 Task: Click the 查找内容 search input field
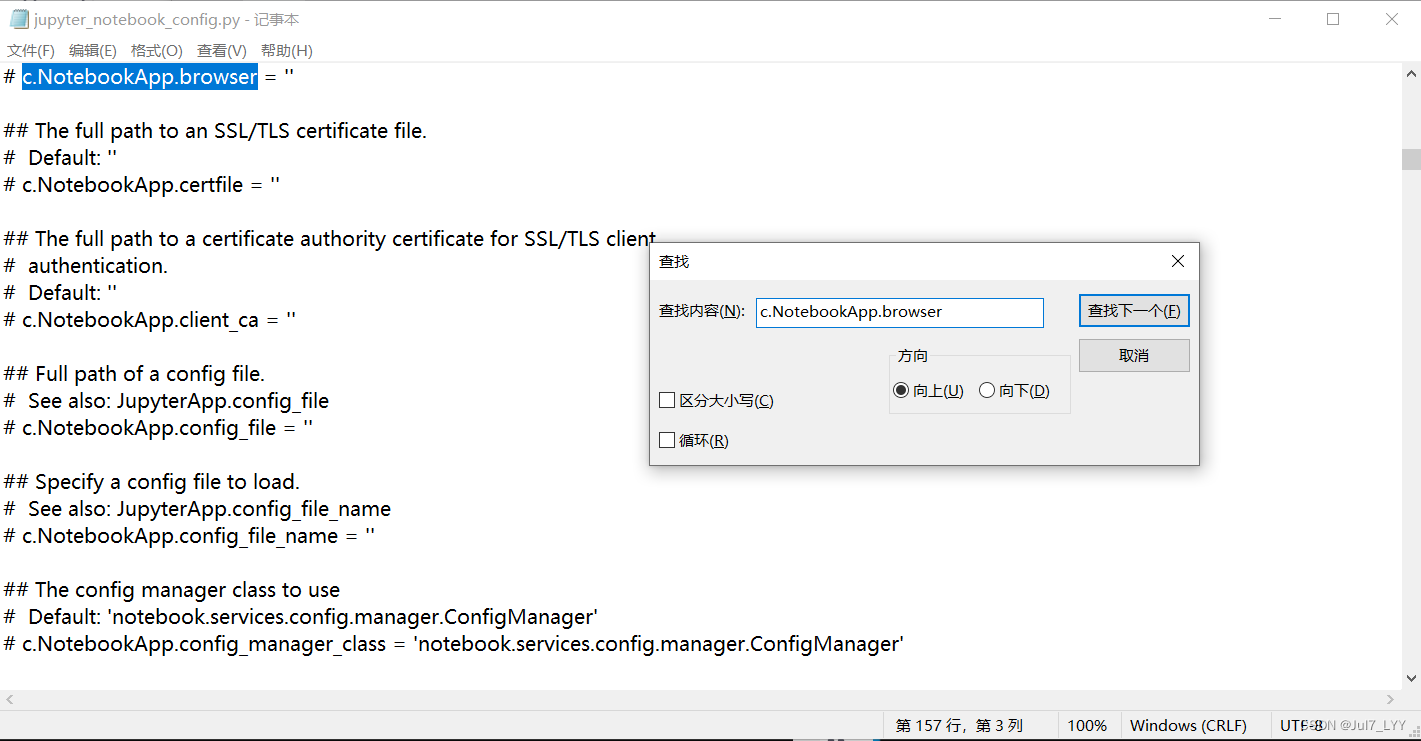pos(899,312)
